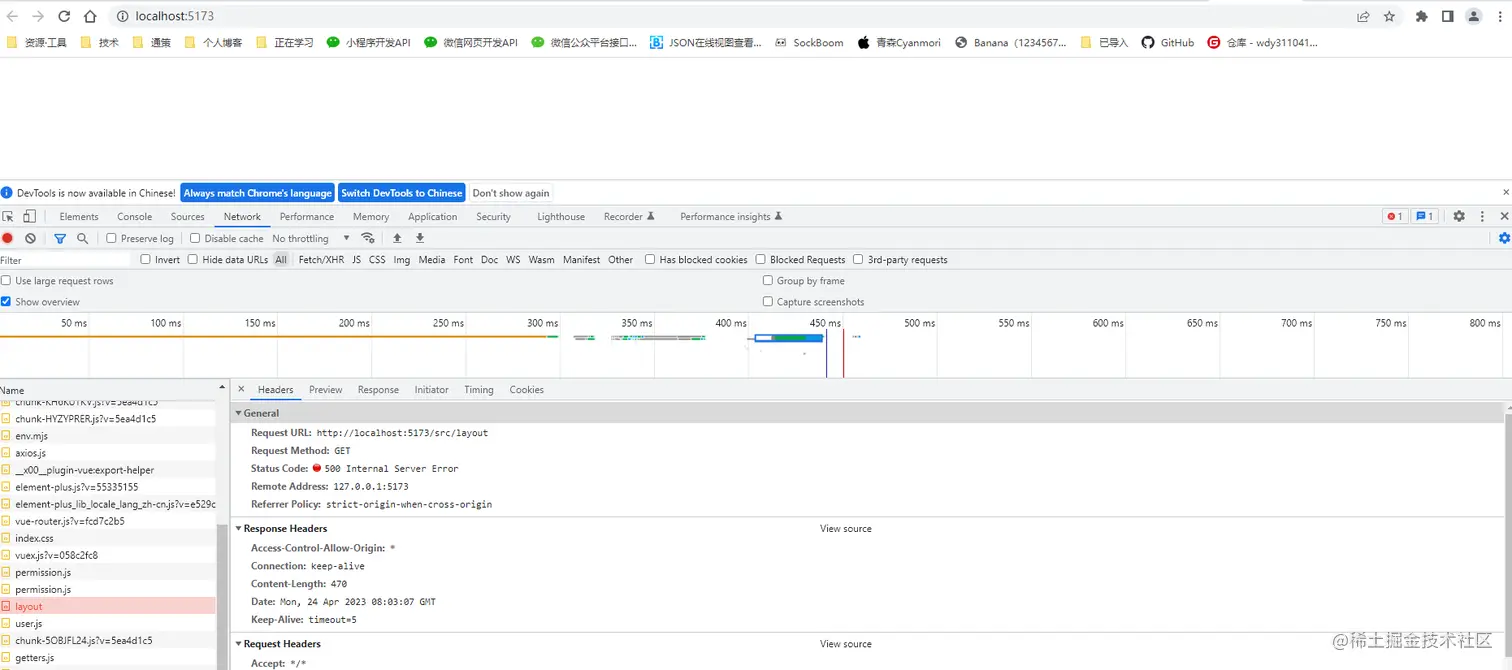The width and height of the screenshot is (1512, 670).
Task: Check the Blocked Requests checkbox
Action: point(760,259)
